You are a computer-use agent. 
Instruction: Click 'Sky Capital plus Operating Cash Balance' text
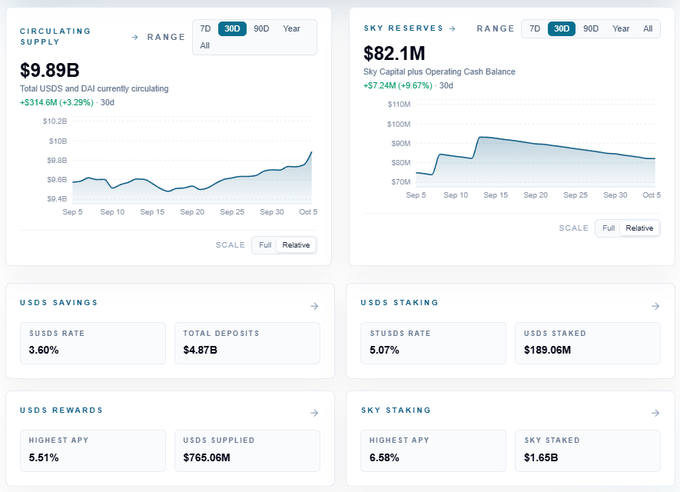pos(439,72)
